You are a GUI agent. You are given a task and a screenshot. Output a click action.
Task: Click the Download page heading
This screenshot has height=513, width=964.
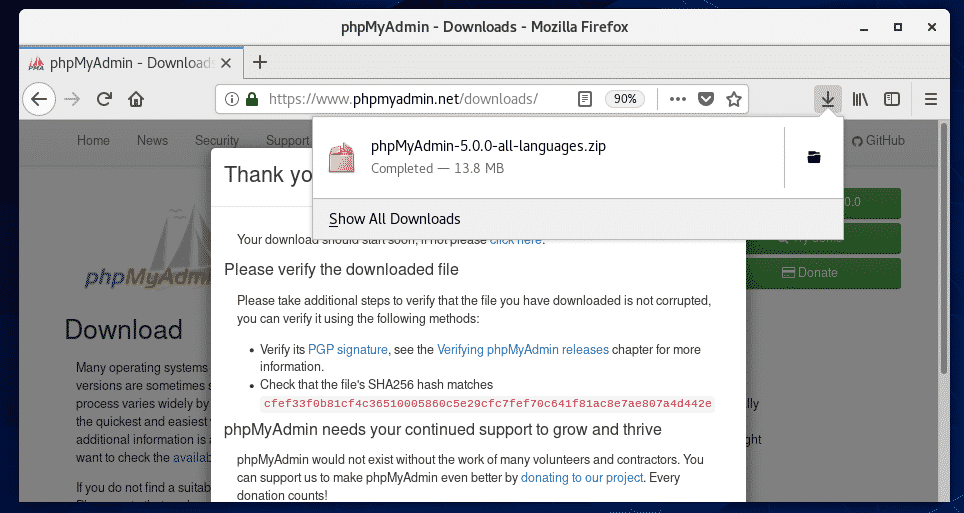(124, 330)
